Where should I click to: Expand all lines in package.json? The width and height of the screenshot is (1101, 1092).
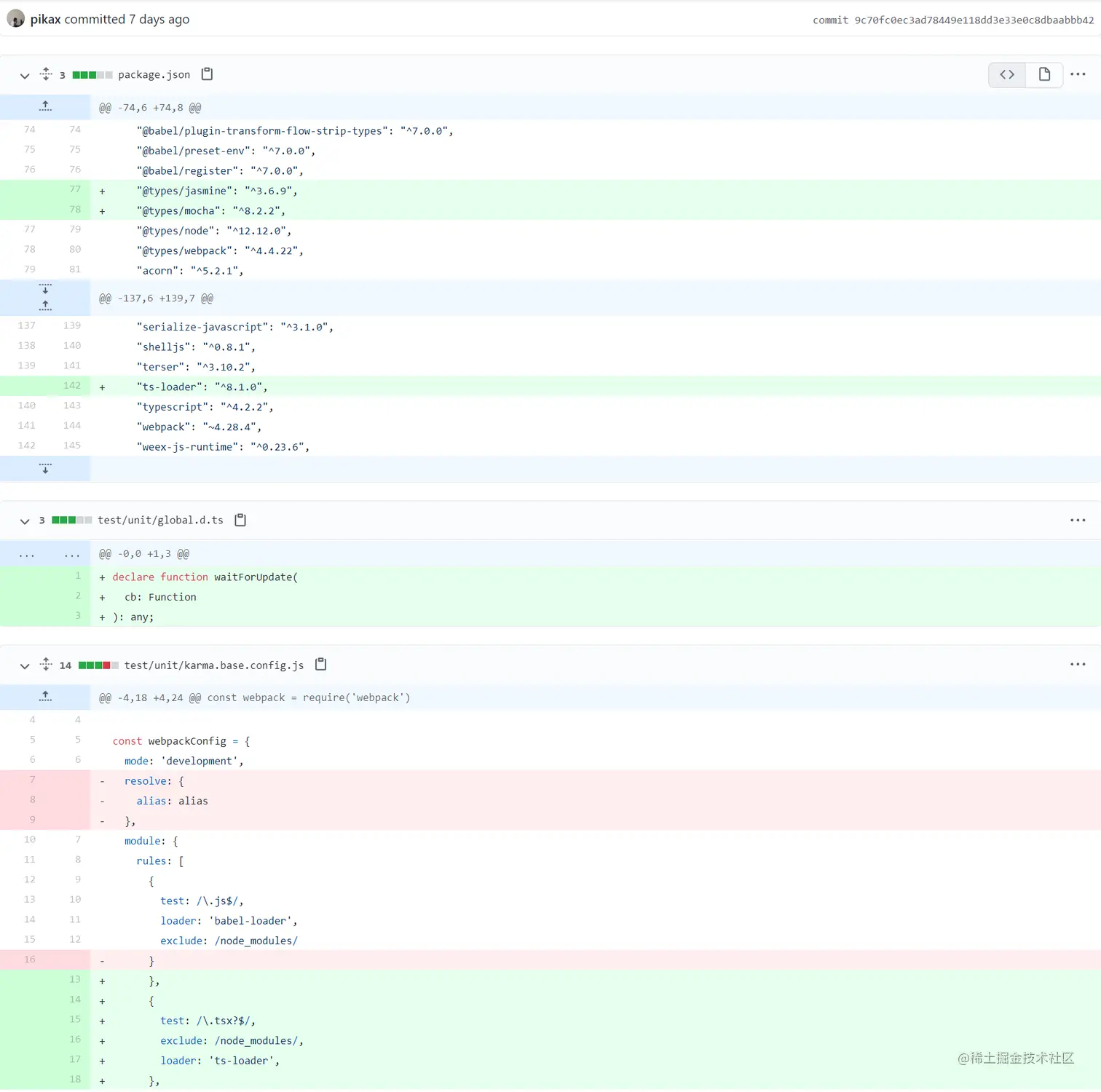[x=46, y=74]
